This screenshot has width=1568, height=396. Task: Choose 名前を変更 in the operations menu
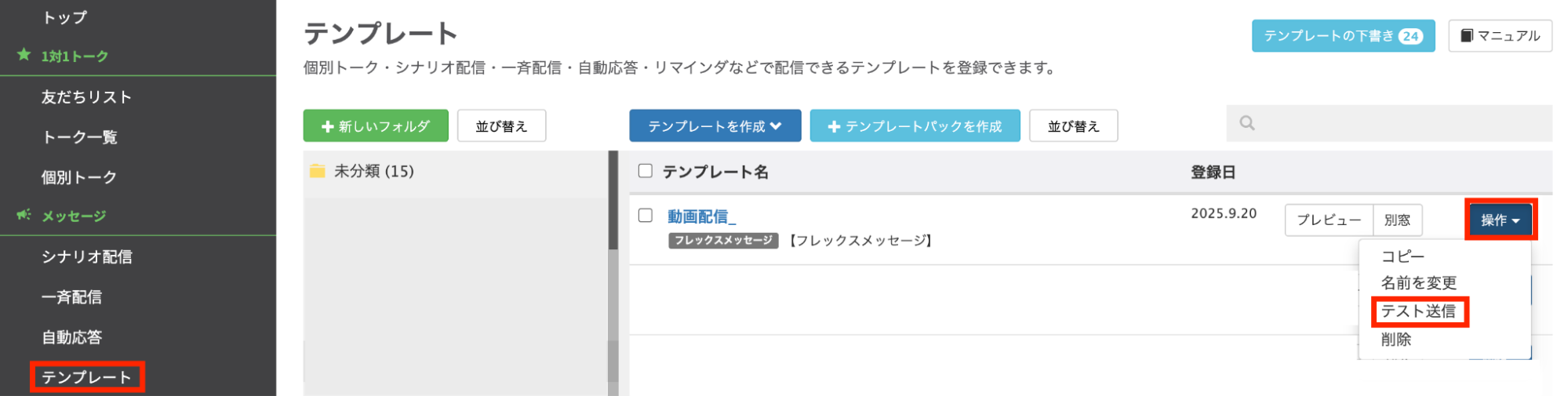[x=1418, y=283]
